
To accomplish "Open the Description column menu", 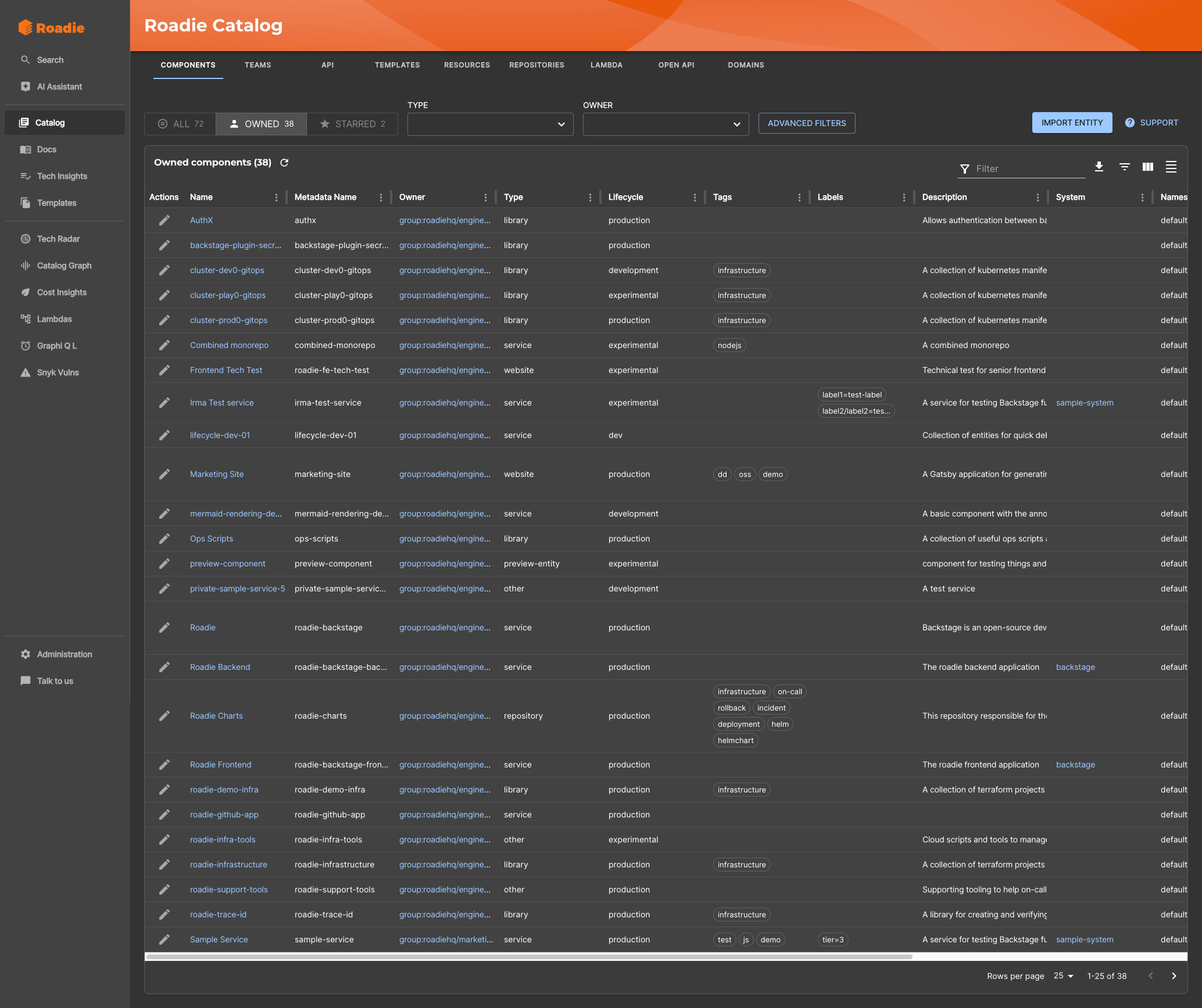I will point(1038,198).
